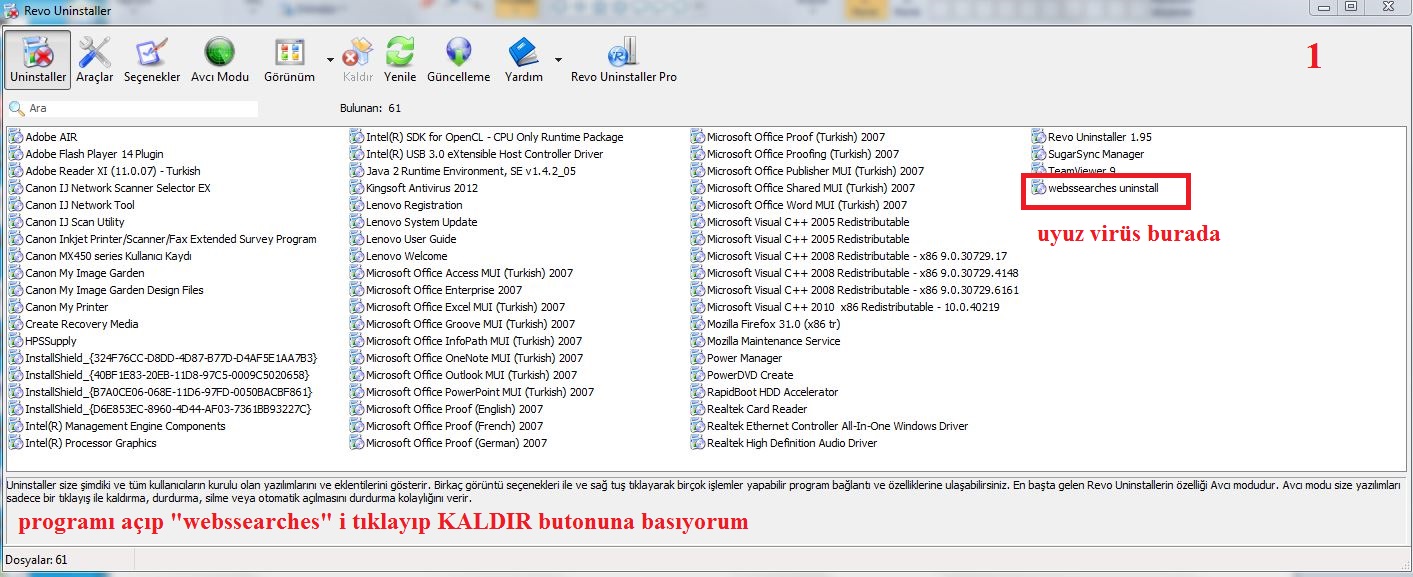Select Adobe AIR program icon
1413x577 pixels.
(x=16, y=137)
